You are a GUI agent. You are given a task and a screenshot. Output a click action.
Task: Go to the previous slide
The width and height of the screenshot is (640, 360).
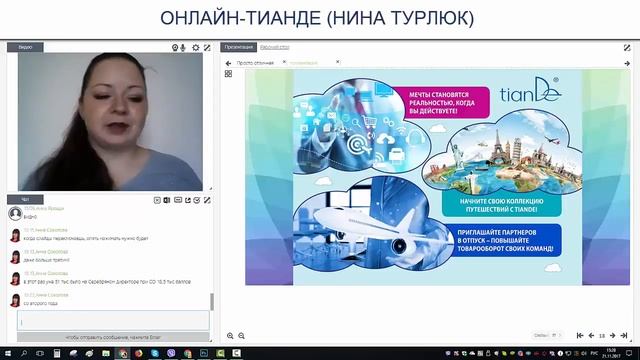[x=591, y=336]
